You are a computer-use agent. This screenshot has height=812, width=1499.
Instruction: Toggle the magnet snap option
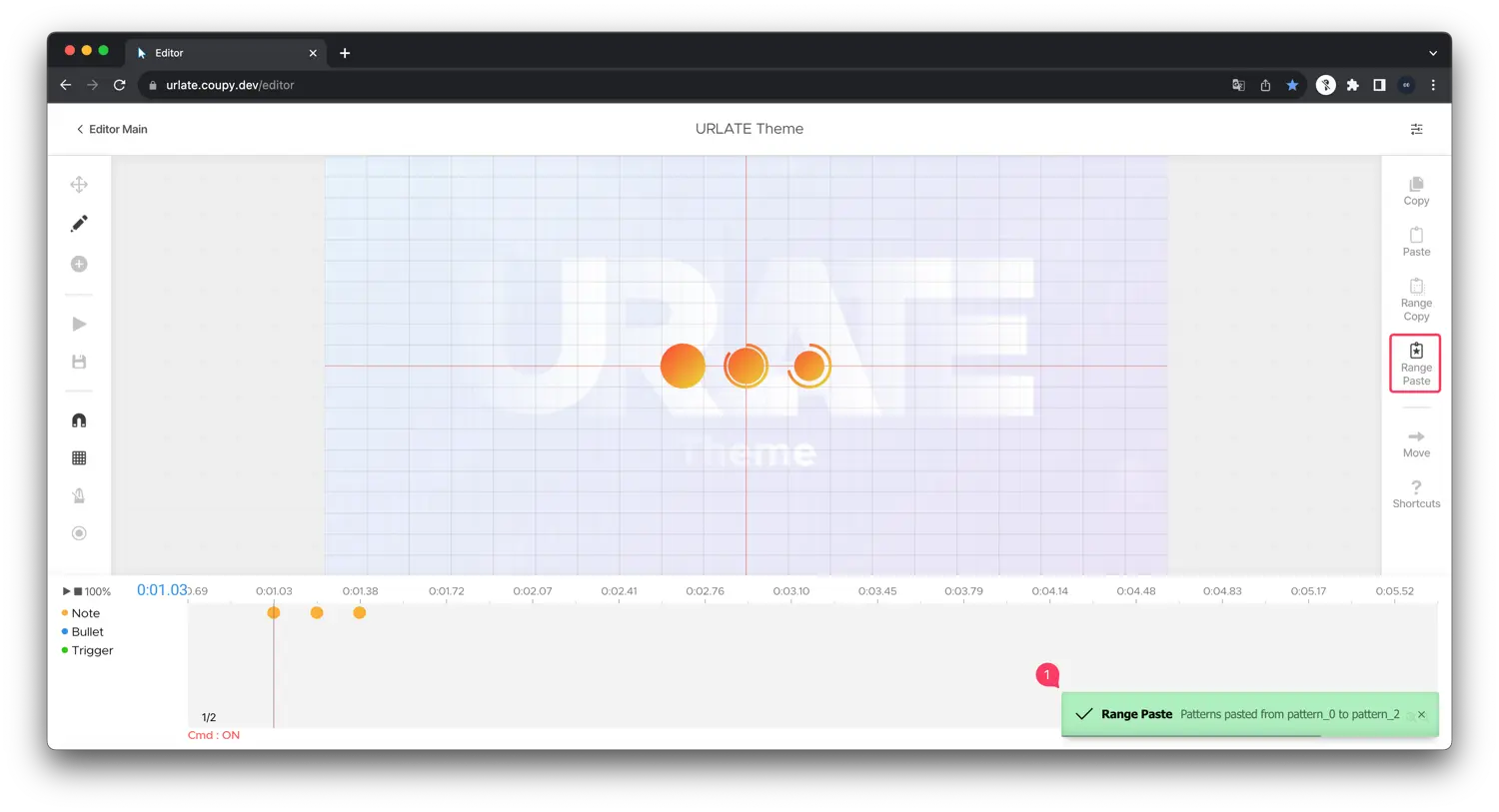pos(79,420)
